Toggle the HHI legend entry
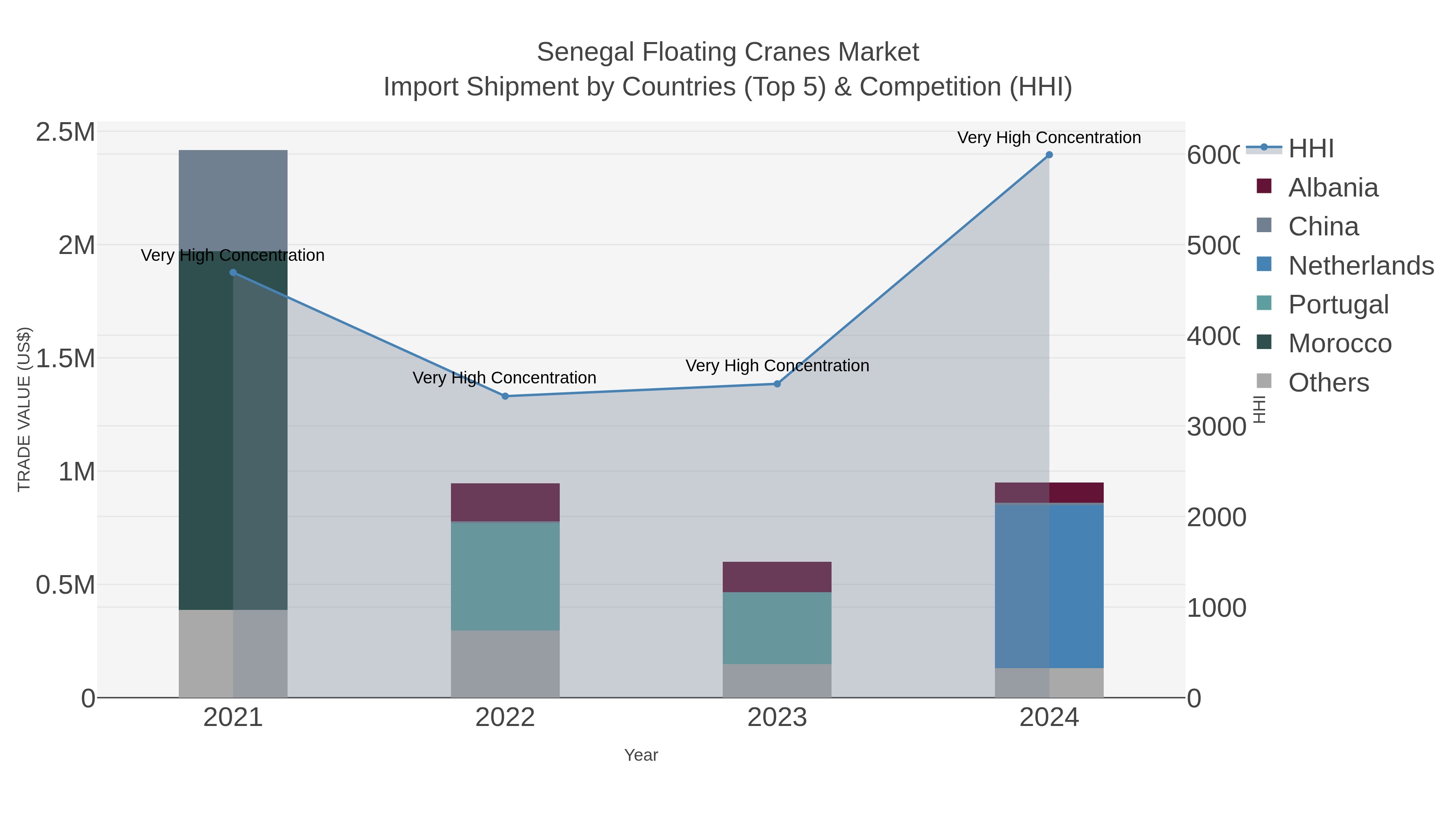The width and height of the screenshot is (1456, 819). coord(1290,148)
